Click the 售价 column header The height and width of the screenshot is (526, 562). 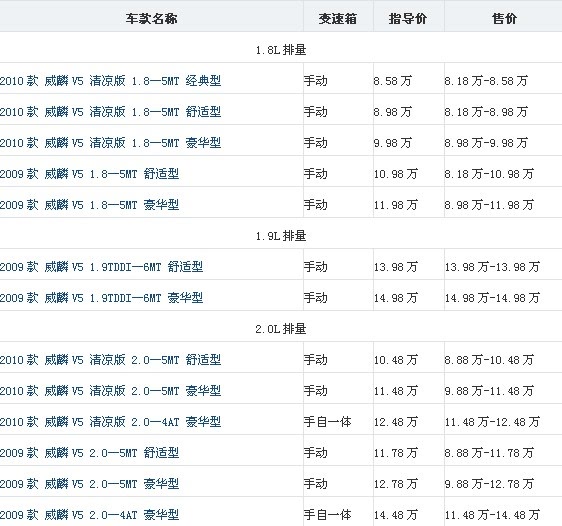point(504,19)
